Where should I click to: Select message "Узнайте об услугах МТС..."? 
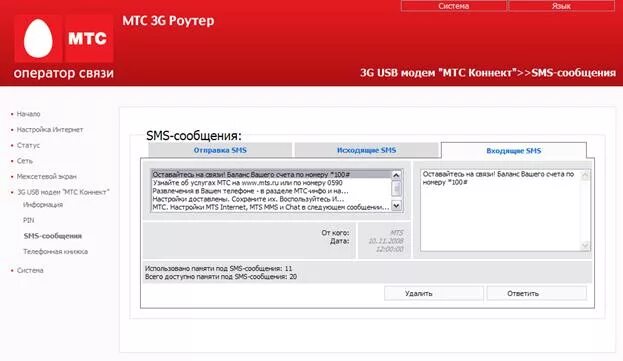click(271, 183)
